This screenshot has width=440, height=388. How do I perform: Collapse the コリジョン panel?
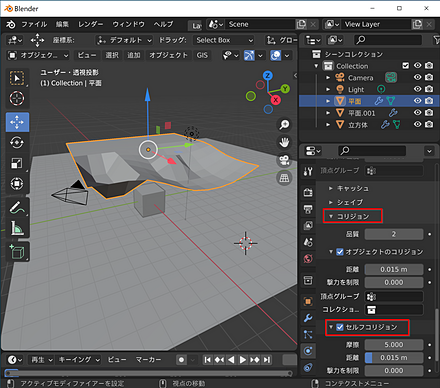point(331,216)
